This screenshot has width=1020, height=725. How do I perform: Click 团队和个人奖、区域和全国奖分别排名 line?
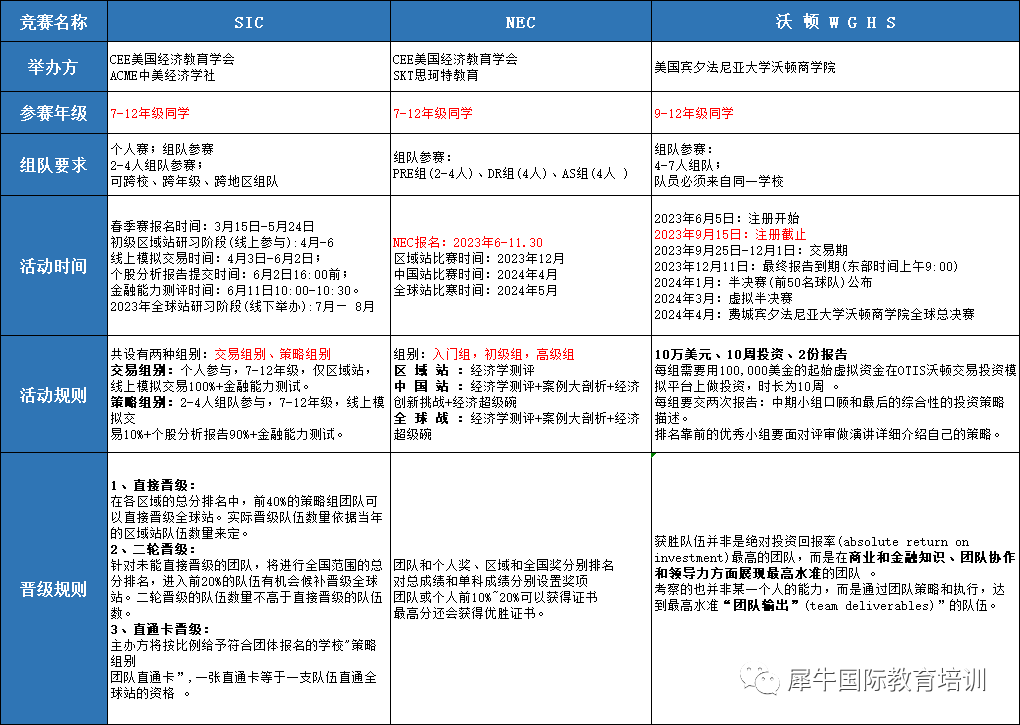click(x=503, y=565)
